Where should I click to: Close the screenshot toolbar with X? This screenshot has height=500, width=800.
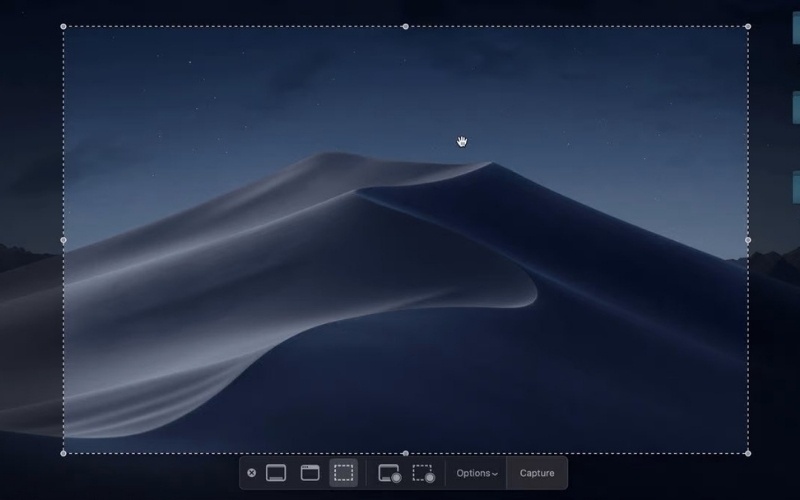(251, 473)
